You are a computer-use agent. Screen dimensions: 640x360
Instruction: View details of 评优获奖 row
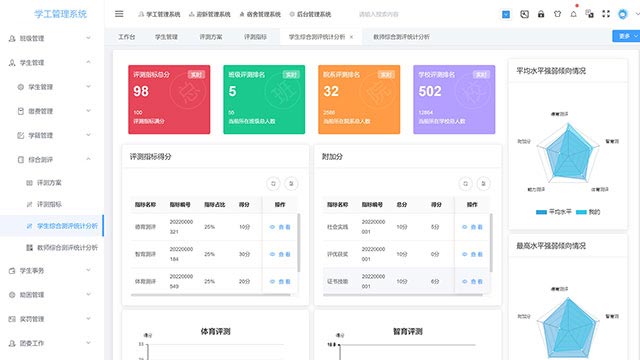coord(472,254)
